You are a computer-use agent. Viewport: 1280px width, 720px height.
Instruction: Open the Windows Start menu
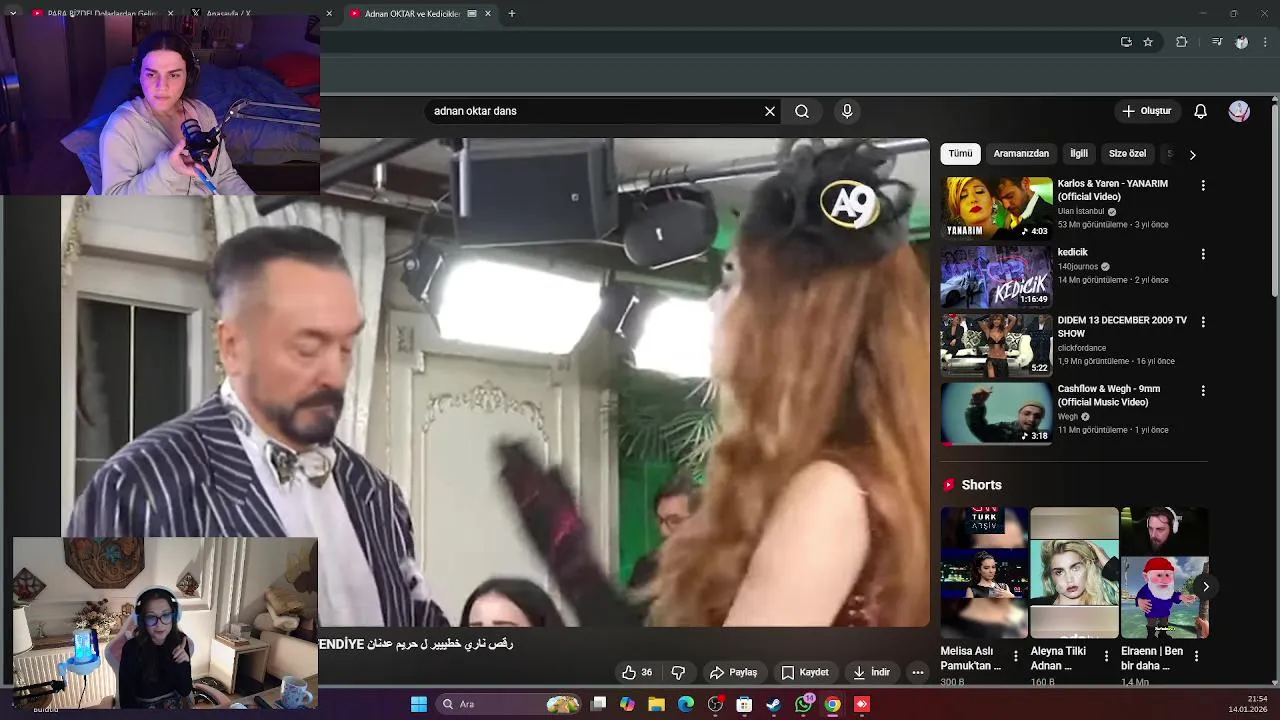419,704
